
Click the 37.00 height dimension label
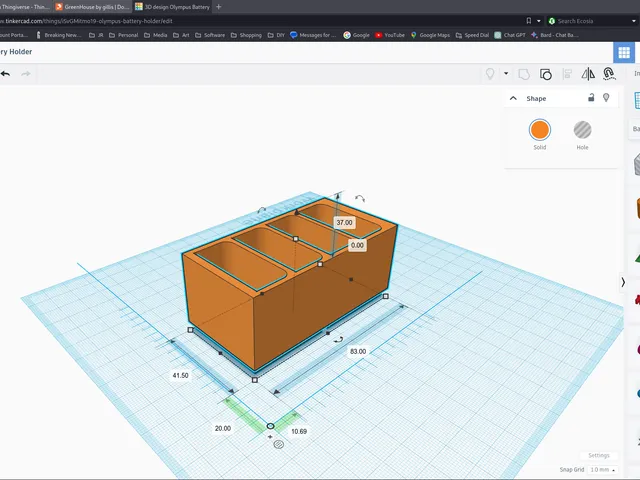[344, 222]
